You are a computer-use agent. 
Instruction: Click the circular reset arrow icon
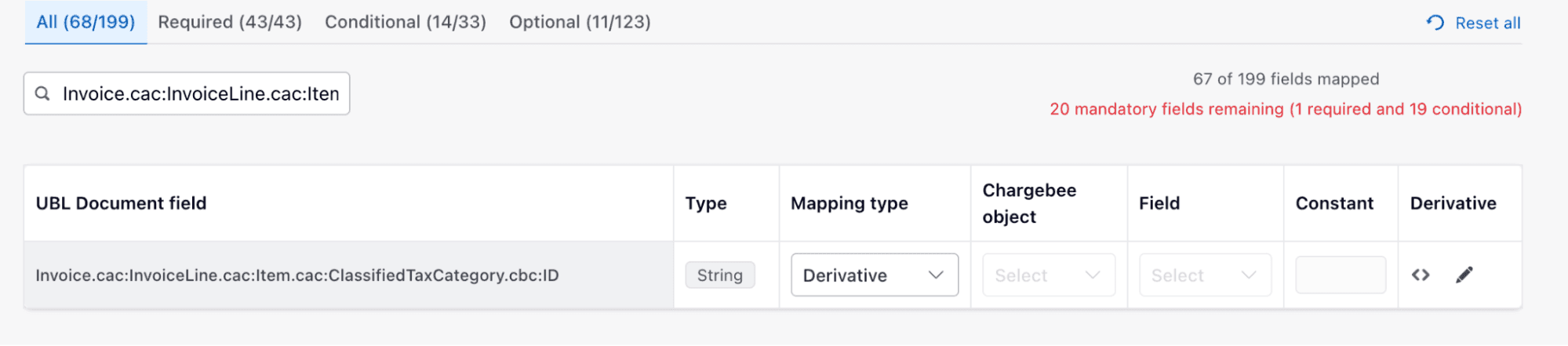click(1435, 23)
